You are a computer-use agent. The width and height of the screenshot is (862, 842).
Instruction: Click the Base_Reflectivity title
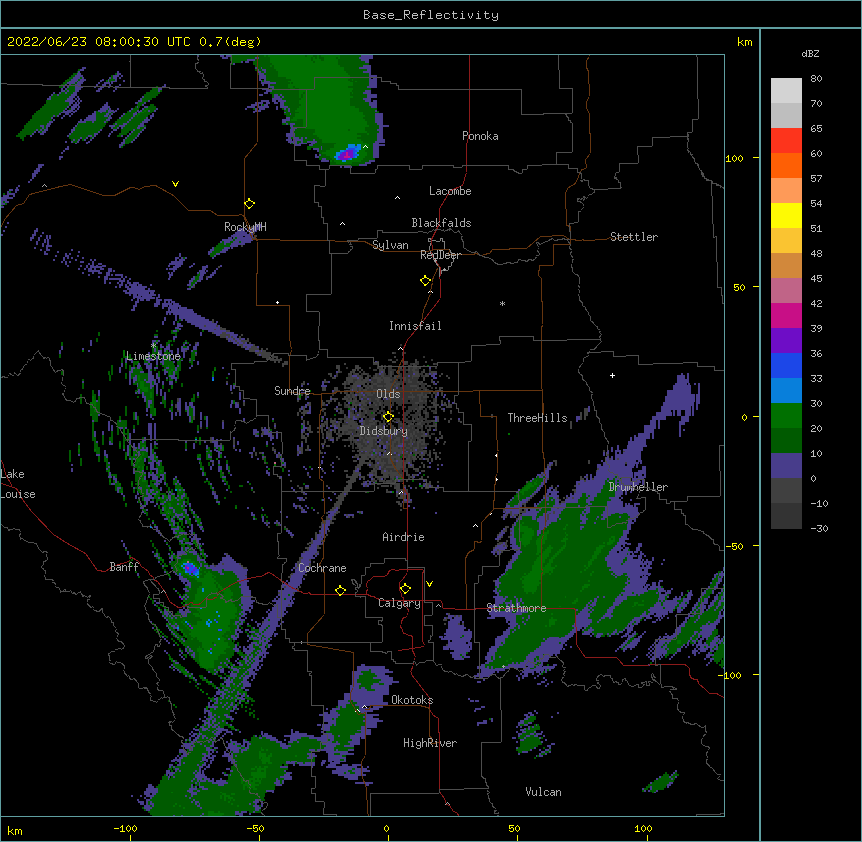point(431,15)
